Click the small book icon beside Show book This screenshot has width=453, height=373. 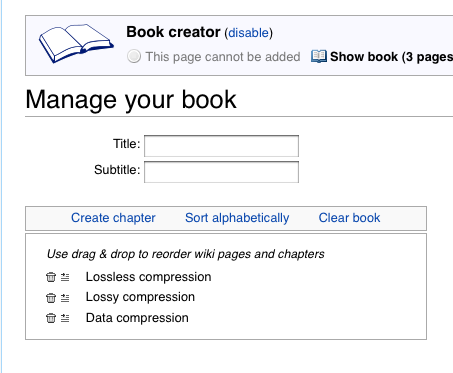[x=319, y=56]
